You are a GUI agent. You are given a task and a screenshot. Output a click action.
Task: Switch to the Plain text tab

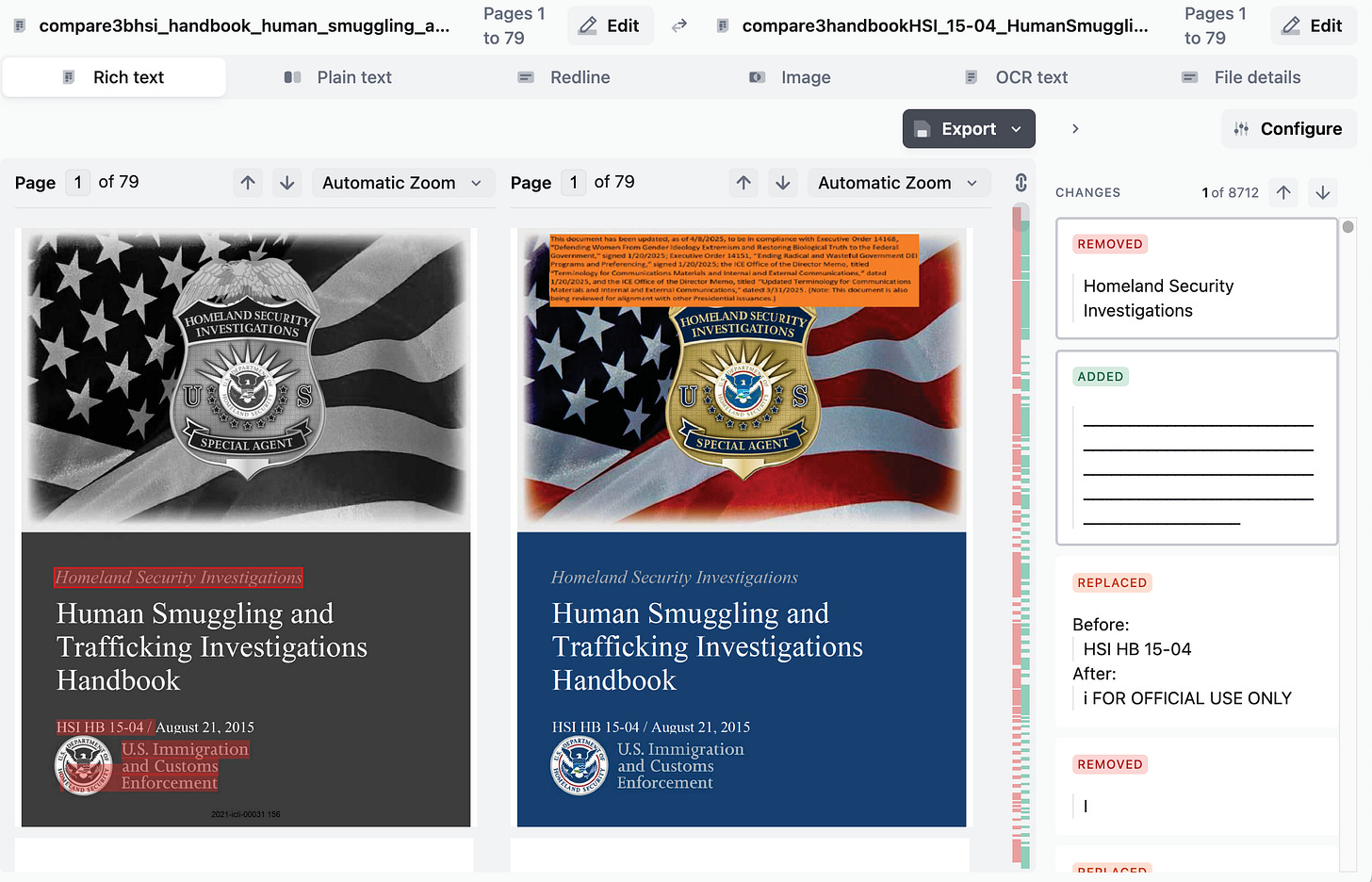(x=338, y=77)
